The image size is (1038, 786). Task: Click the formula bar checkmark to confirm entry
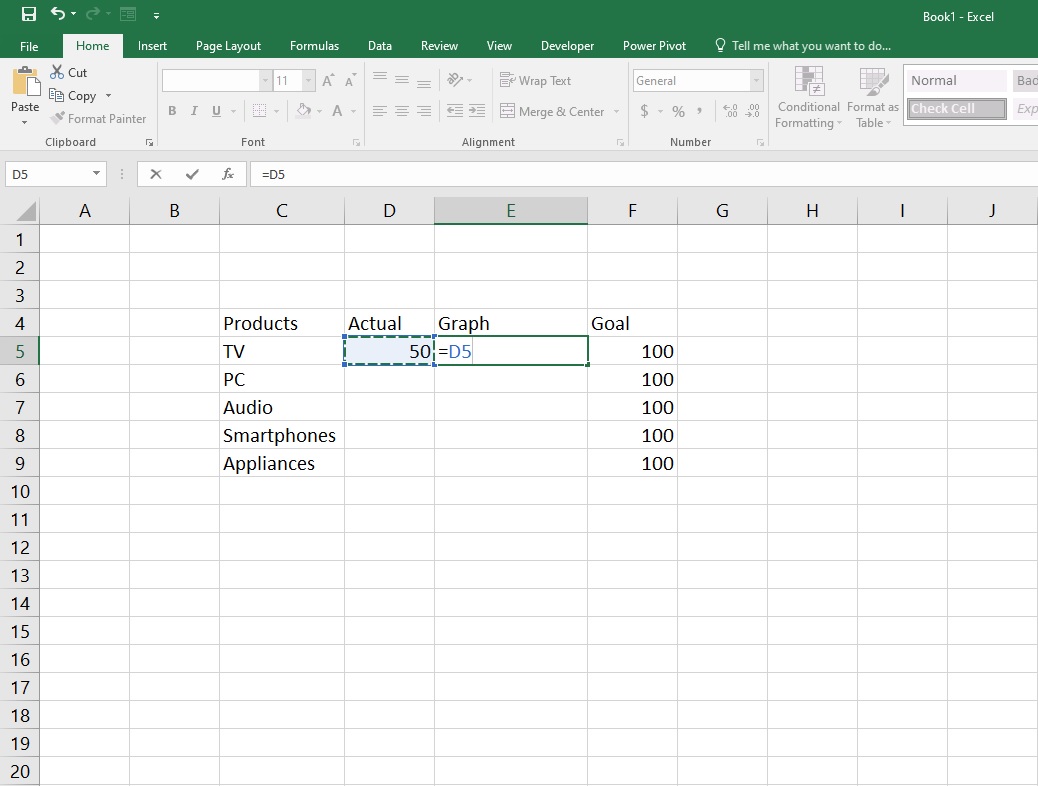191,173
